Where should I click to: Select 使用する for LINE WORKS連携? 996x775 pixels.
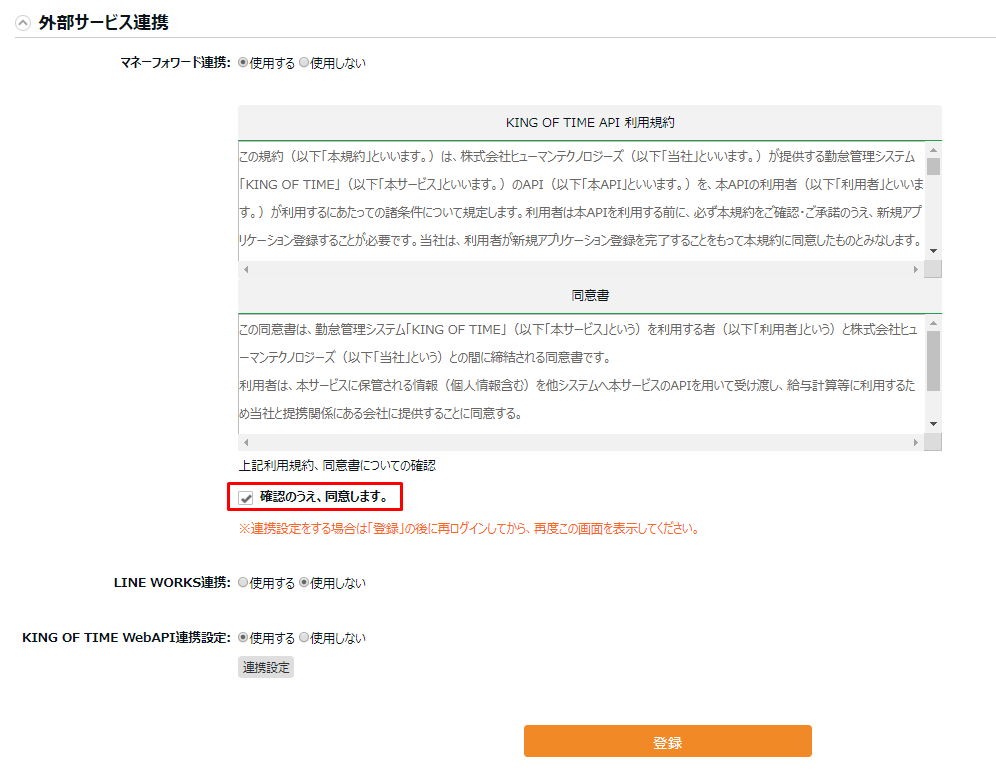coord(243,582)
